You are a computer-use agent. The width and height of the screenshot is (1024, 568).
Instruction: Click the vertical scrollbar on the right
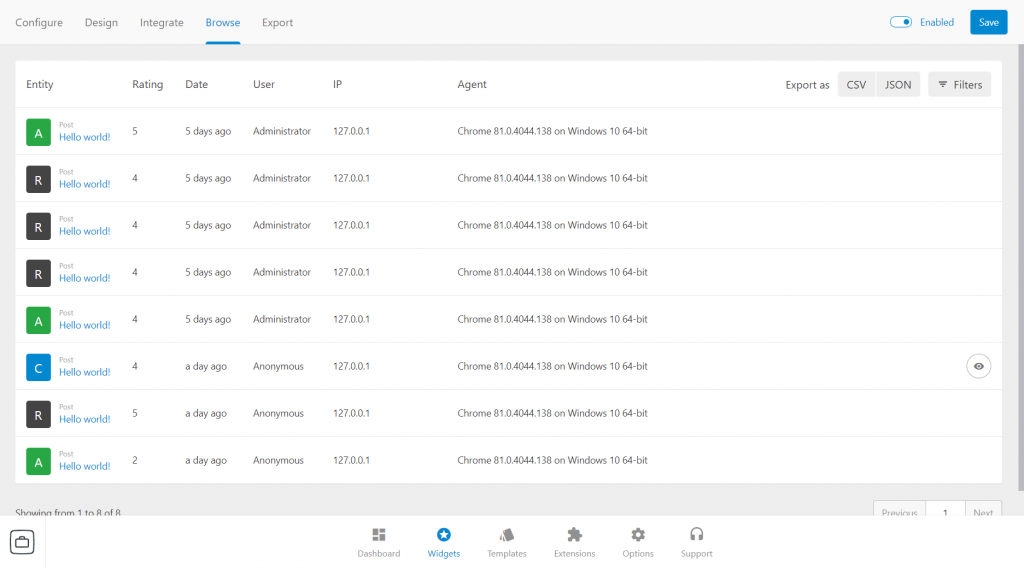pos(1021,268)
